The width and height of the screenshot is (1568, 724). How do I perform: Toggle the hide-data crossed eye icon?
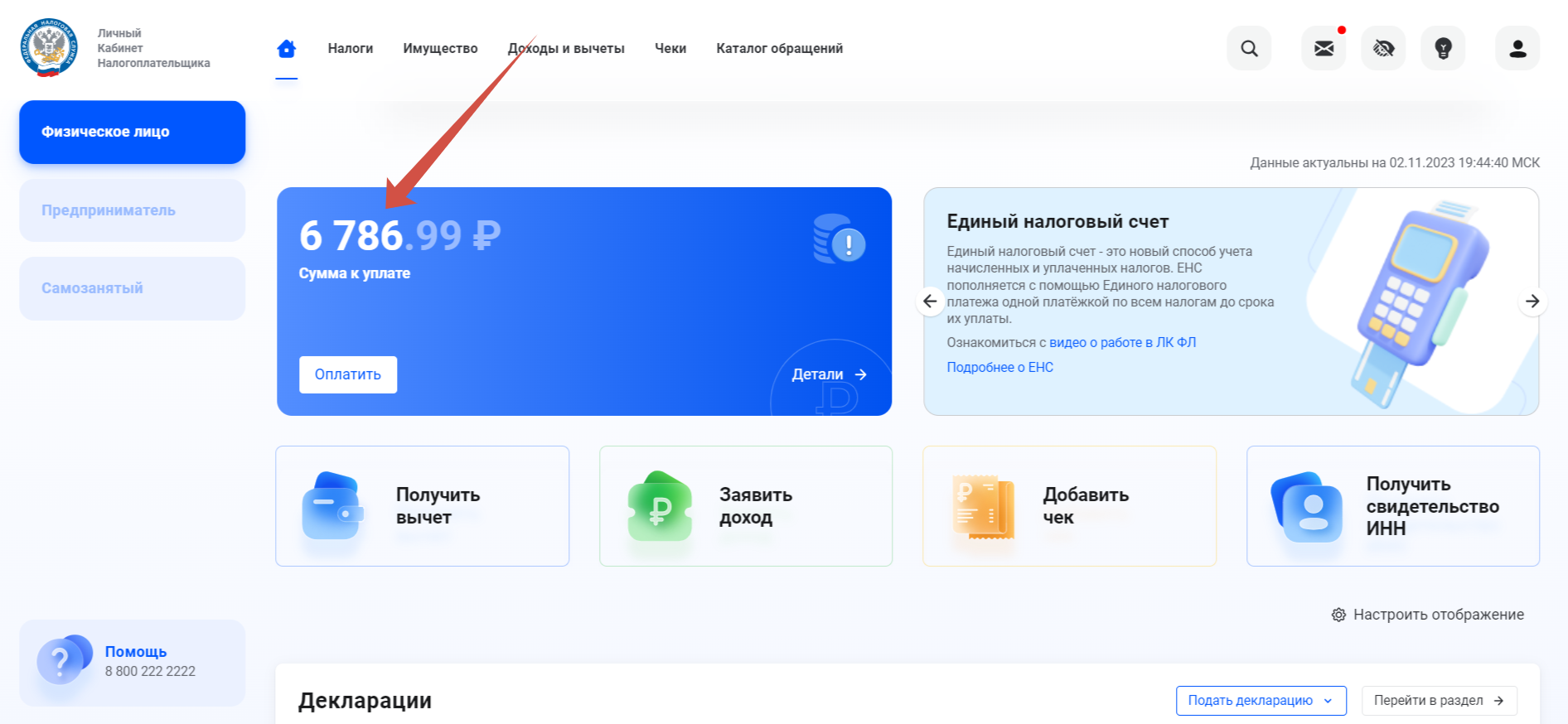[1383, 48]
